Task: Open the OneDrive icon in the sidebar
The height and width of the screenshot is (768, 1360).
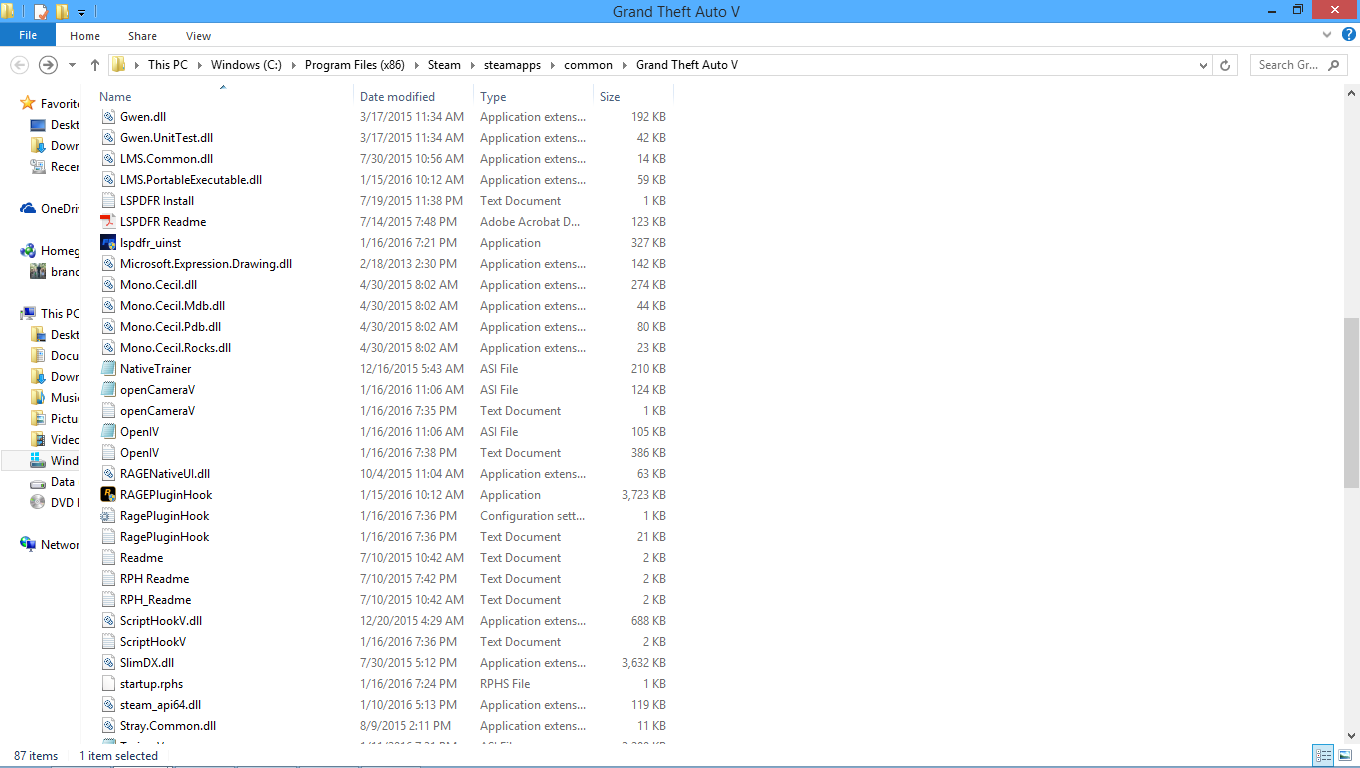Action: click(28, 209)
